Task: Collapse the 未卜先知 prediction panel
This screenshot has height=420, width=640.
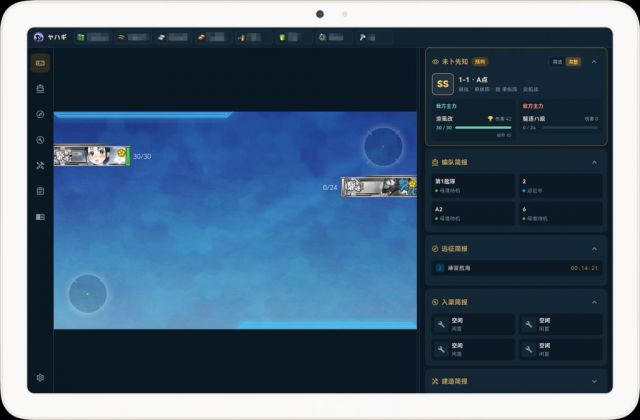Action: coord(594,62)
